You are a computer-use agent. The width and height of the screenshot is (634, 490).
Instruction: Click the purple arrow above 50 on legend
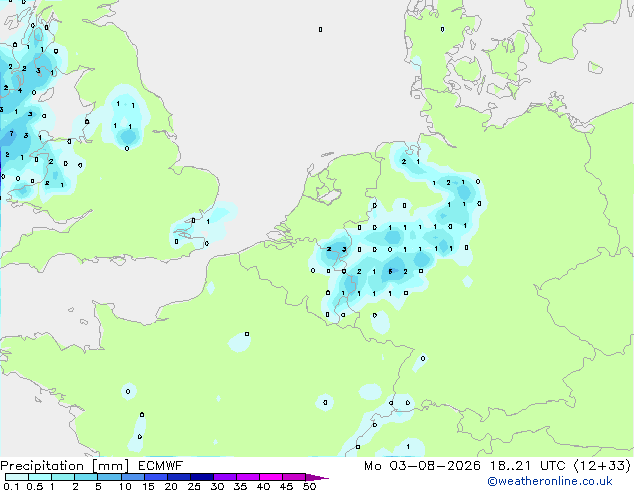tap(317, 477)
